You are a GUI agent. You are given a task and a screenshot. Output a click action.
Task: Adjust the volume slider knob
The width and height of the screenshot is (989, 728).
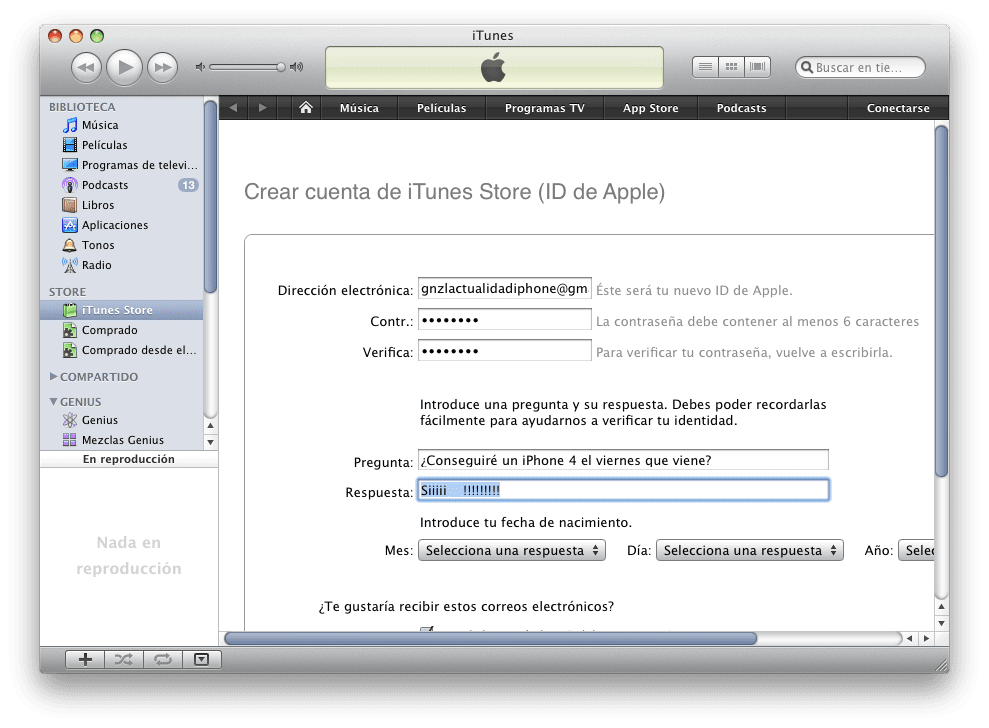point(281,67)
